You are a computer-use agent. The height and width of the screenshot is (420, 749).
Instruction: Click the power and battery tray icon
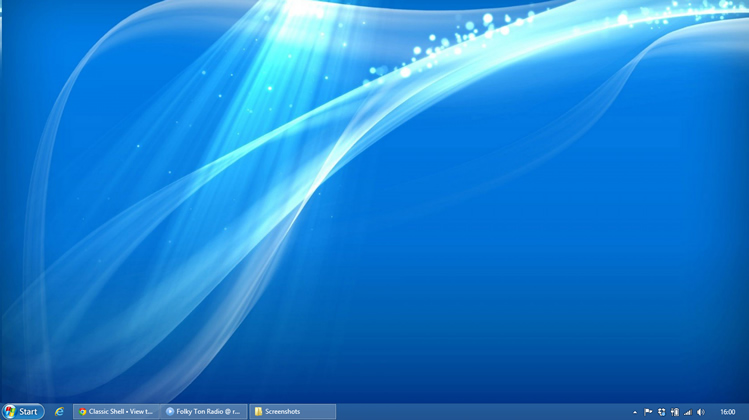[674, 412]
